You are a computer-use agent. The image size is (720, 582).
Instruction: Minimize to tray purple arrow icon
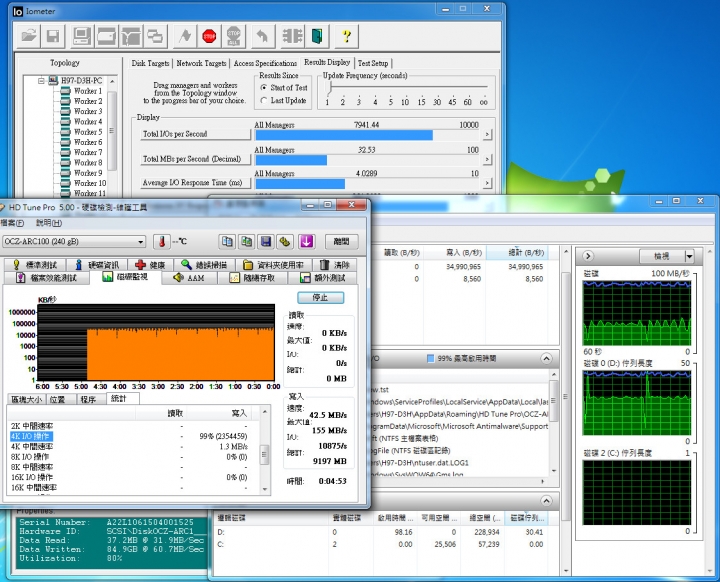tap(306, 242)
